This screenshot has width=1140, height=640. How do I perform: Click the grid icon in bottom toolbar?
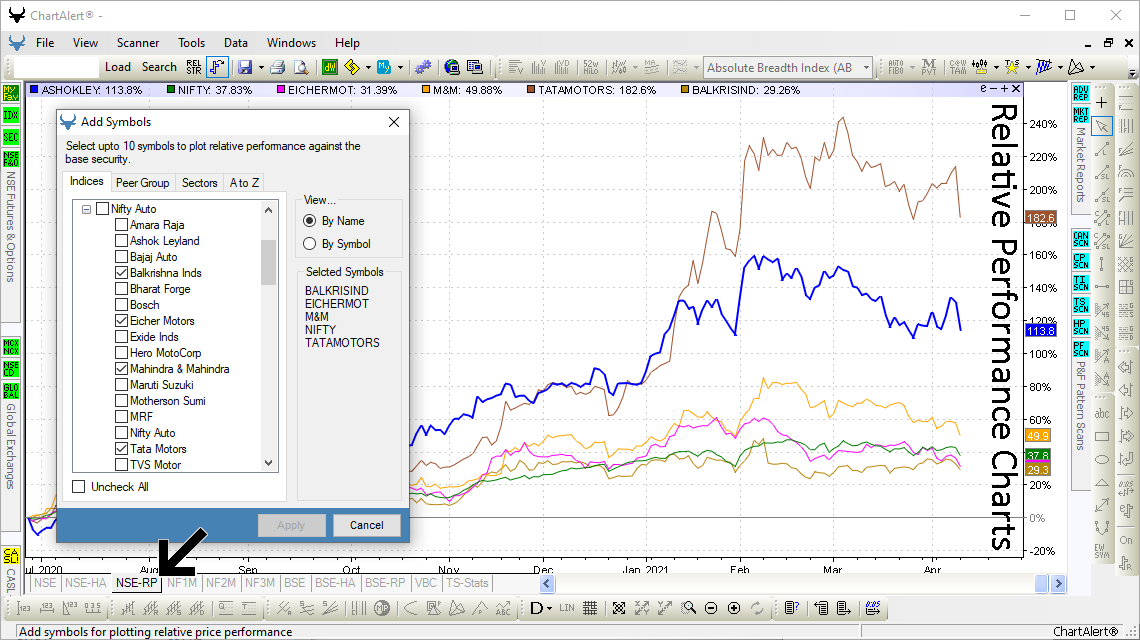590,608
